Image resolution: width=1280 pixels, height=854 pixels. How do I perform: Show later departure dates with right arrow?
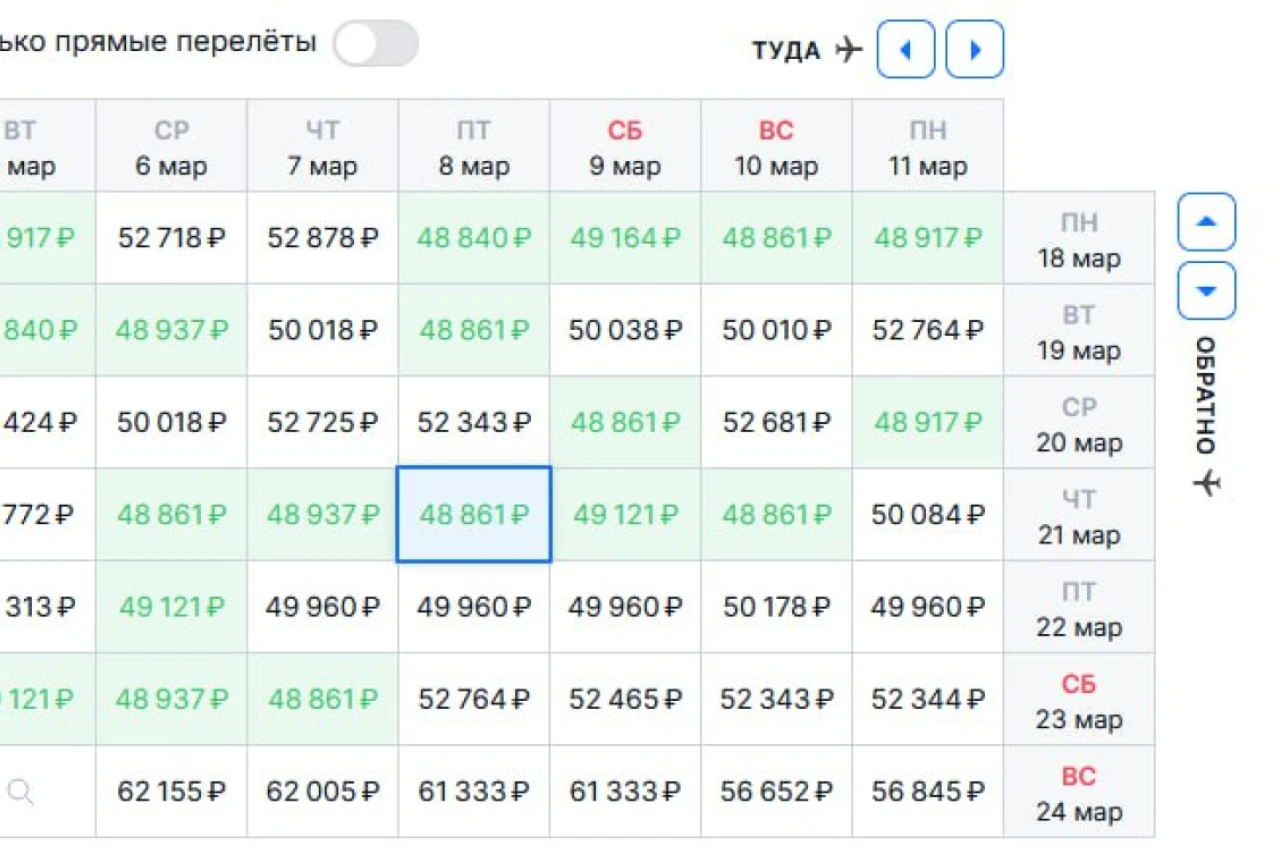[x=975, y=49]
